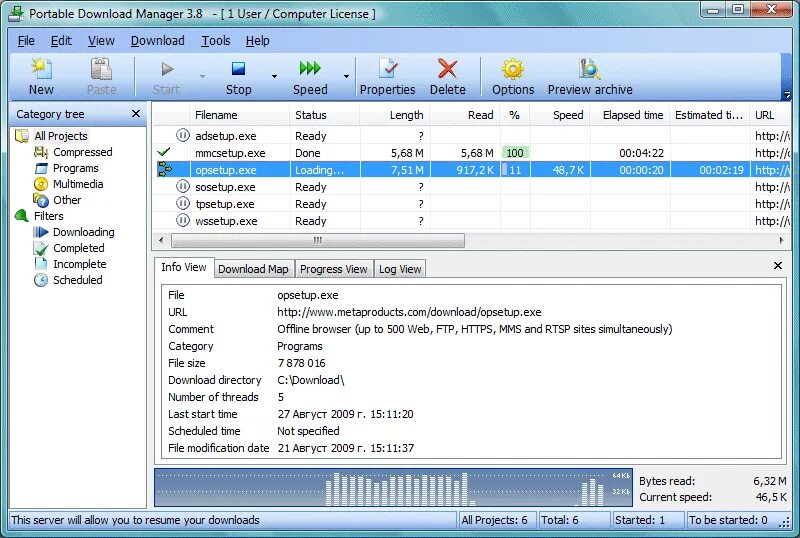Viewport: 800px width, 538px height.
Task: Click pause icon beside wssetup.exe
Action: 182,221
